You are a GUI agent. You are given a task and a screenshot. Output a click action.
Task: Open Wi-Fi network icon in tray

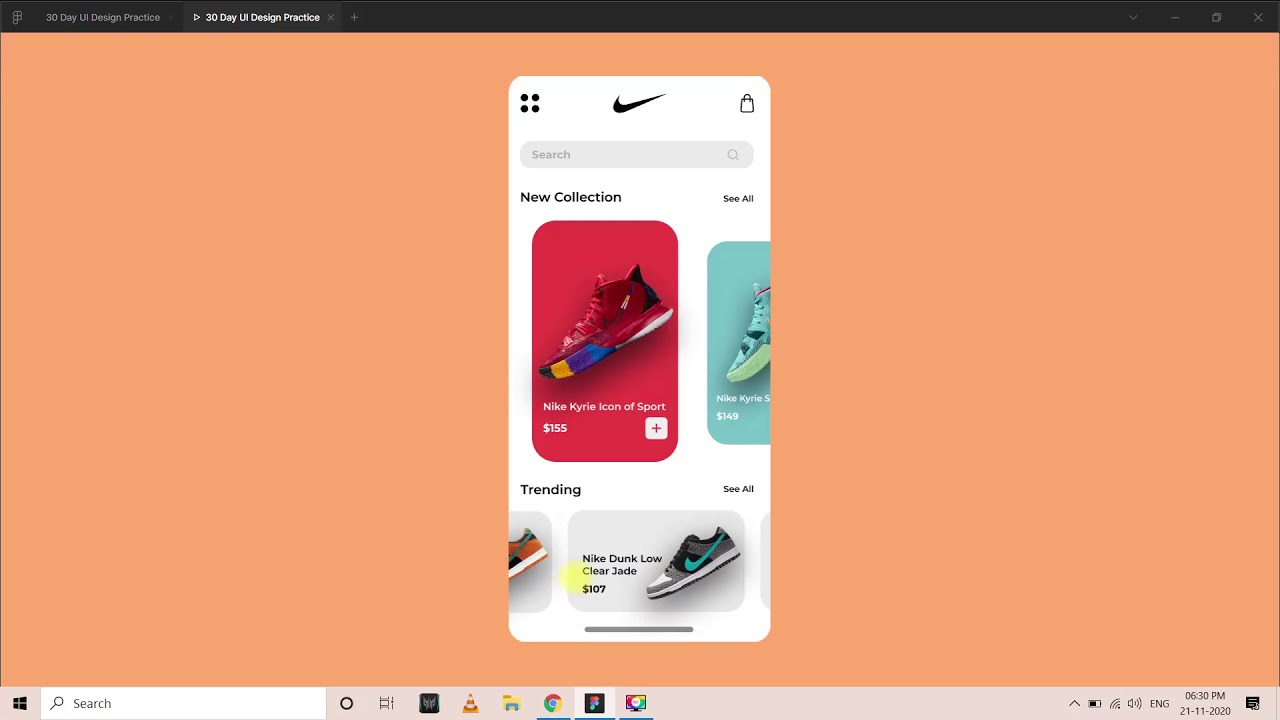coord(1115,703)
